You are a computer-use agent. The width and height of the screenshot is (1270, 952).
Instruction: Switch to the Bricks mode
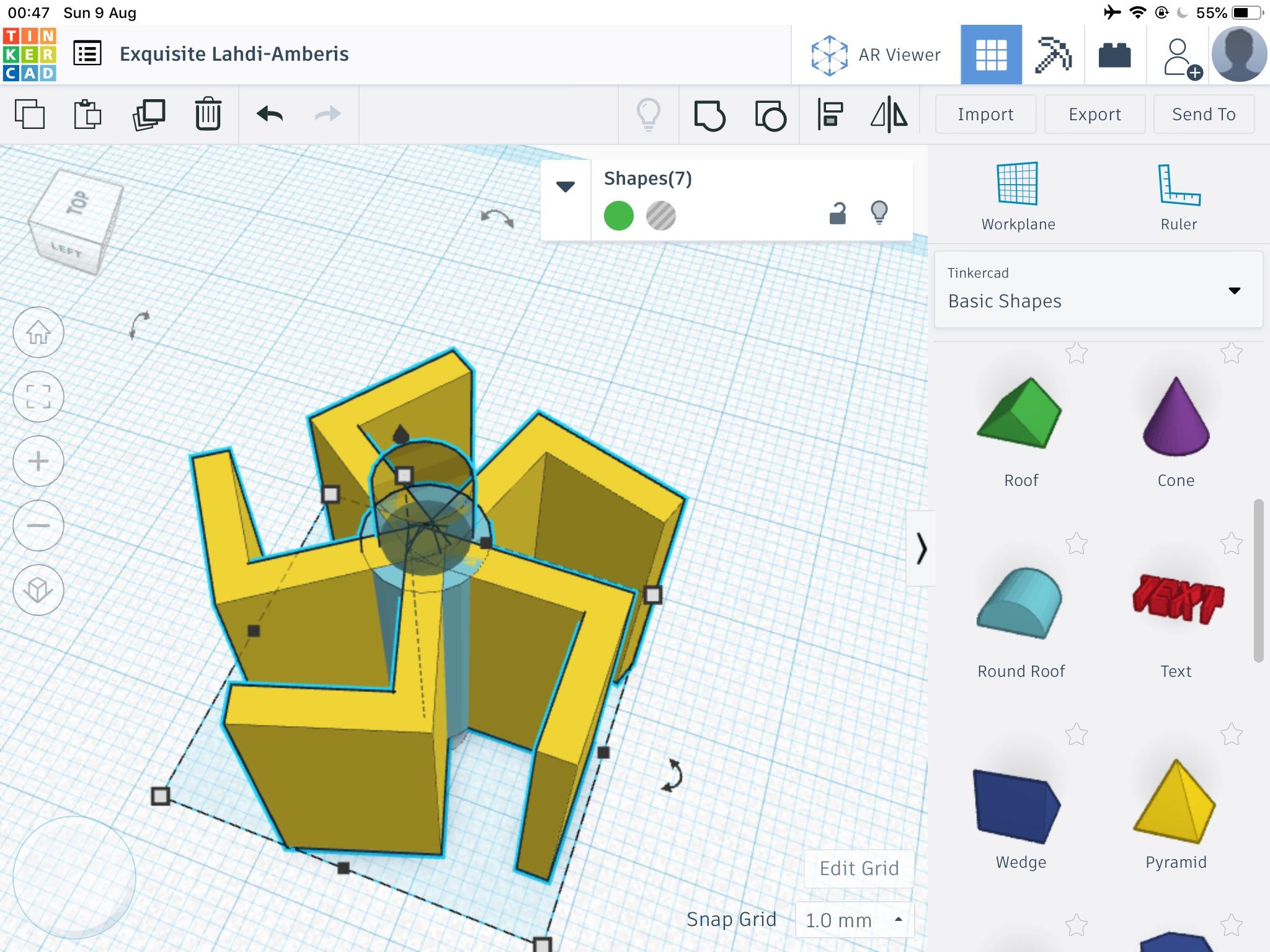(1114, 55)
